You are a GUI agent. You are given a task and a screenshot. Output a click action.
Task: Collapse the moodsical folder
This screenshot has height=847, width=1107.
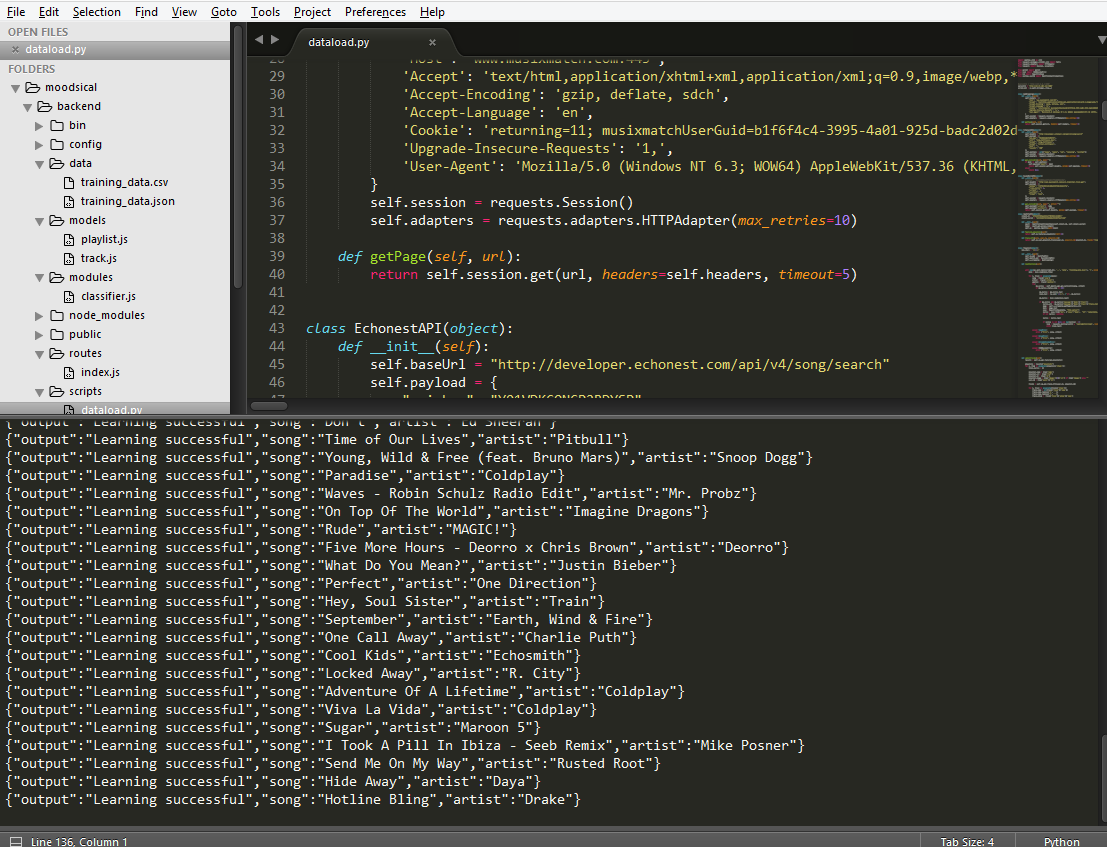click(16, 88)
